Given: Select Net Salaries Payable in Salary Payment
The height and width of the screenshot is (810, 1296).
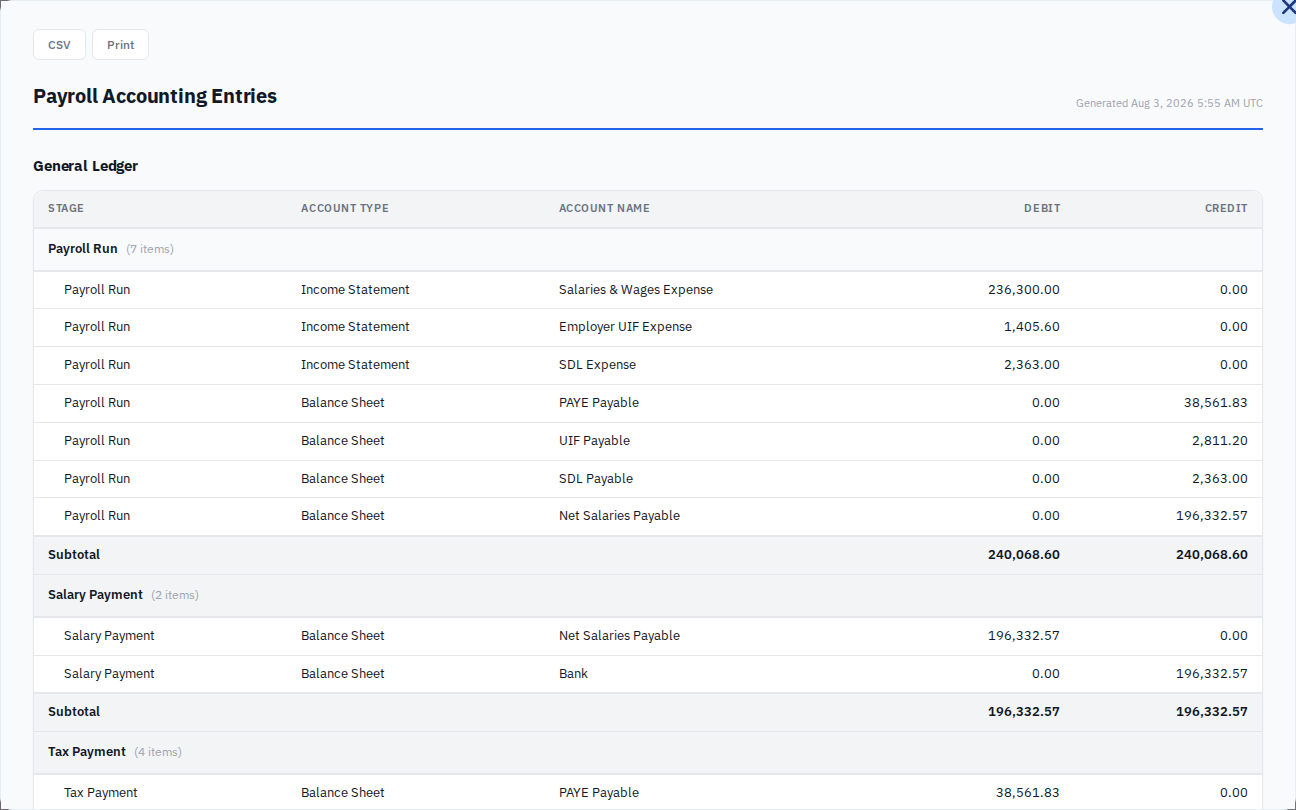Looking at the screenshot, I should [x=619, y=636].
